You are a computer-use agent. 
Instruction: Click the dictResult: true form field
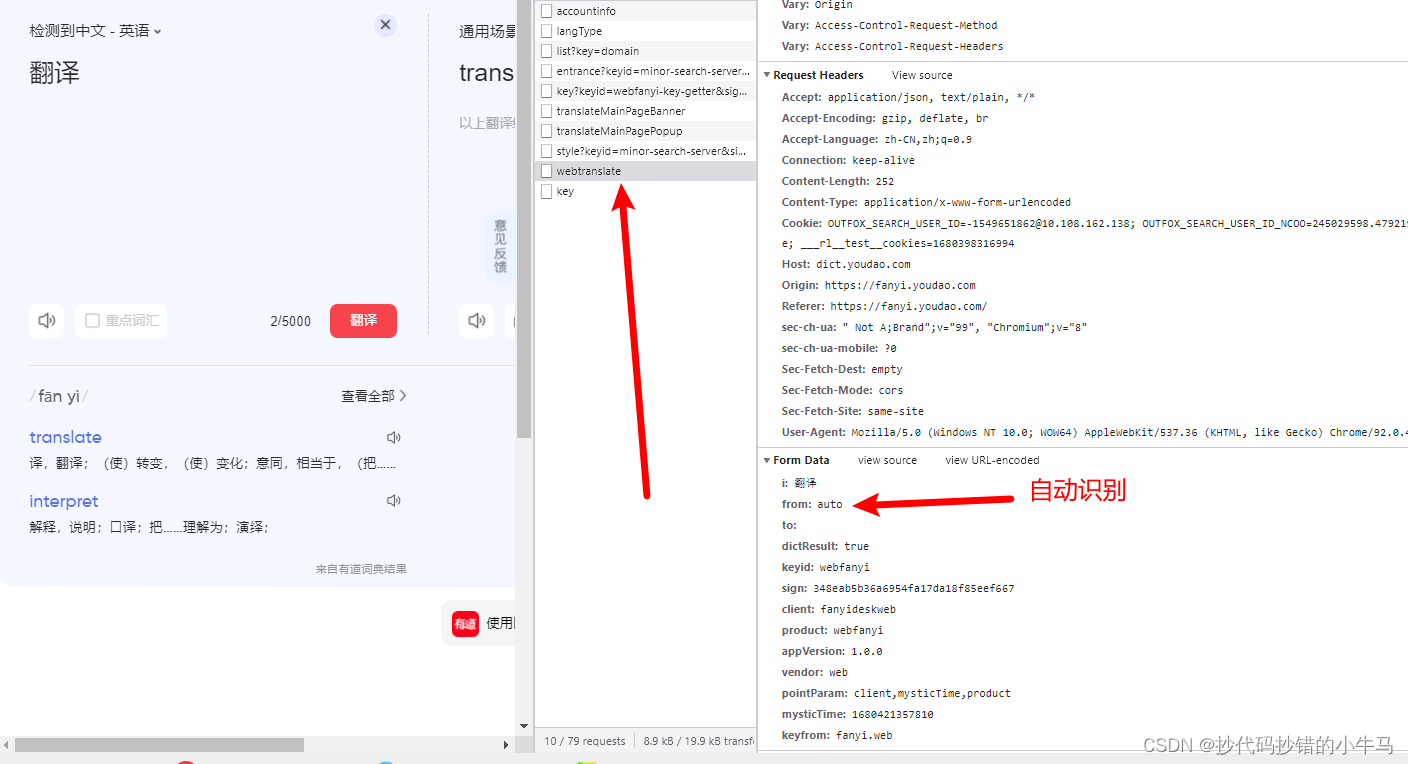(825, 546)
